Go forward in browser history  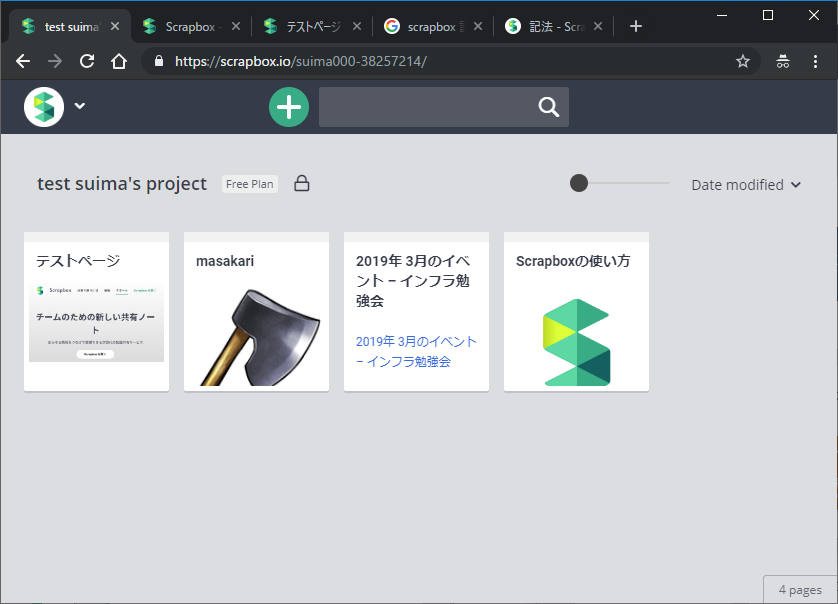[55, 61]
